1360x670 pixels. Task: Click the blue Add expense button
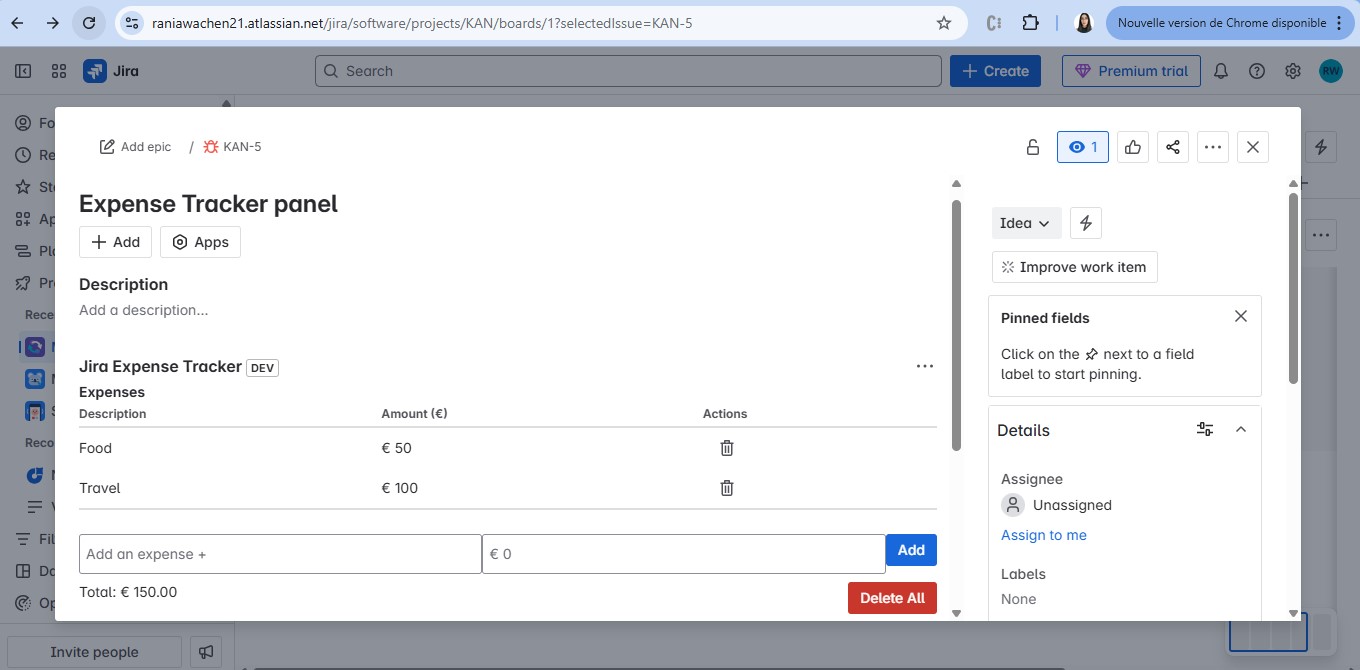pos(911,550)
